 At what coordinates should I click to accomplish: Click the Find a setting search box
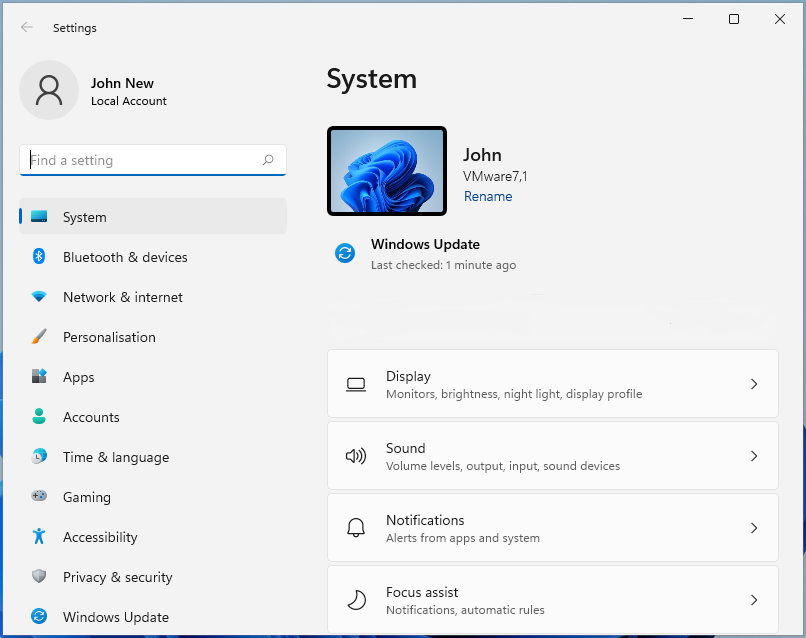pos(153,160)
